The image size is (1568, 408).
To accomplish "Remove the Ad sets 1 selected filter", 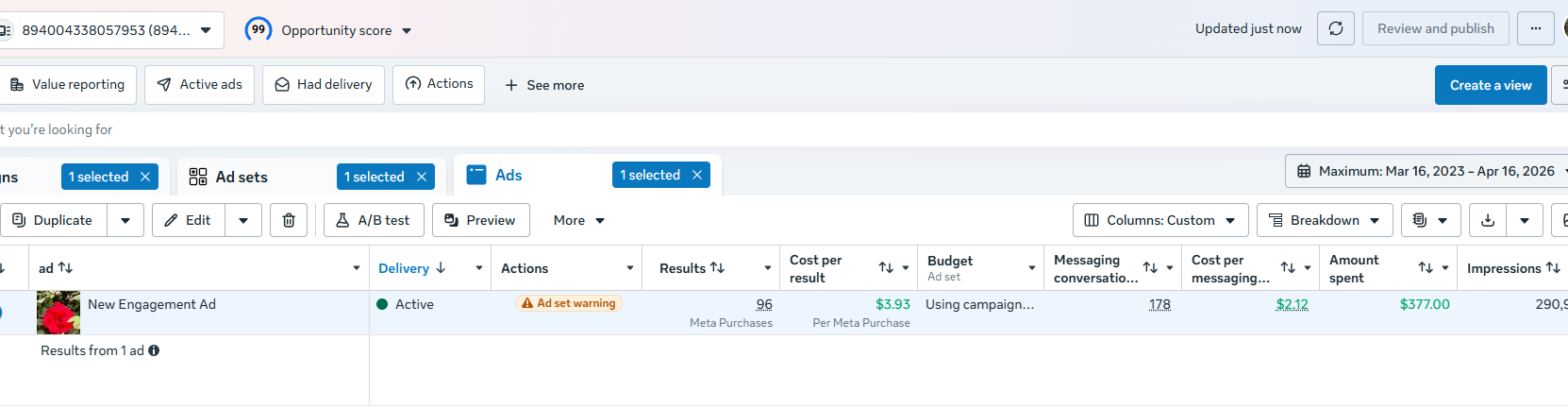I will coord(422,177).
